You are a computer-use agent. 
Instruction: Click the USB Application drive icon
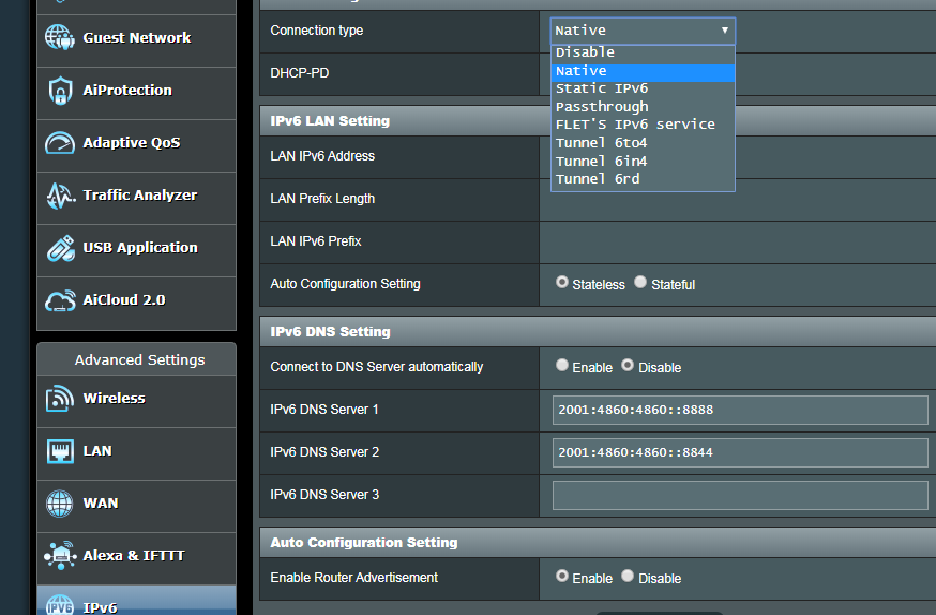point(60,248)
